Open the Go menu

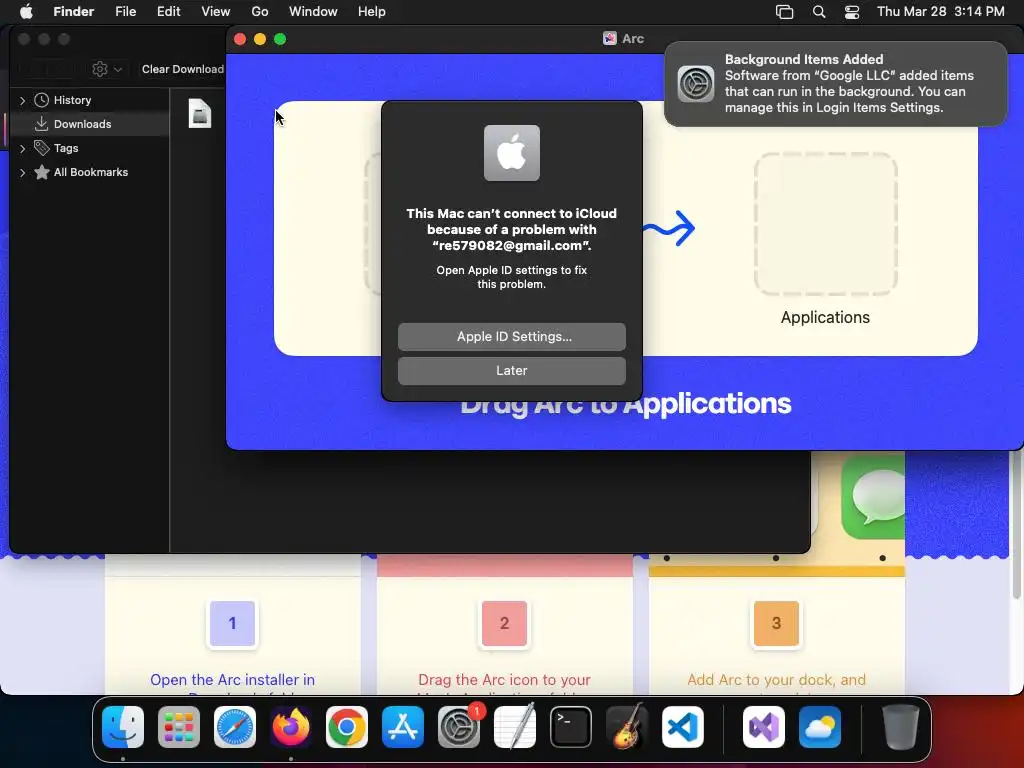260,12
